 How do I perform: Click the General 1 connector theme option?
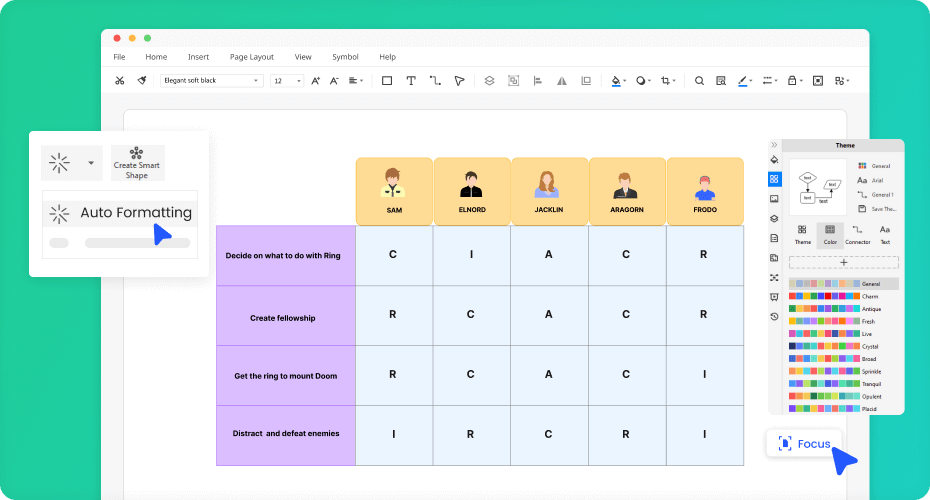875,195
